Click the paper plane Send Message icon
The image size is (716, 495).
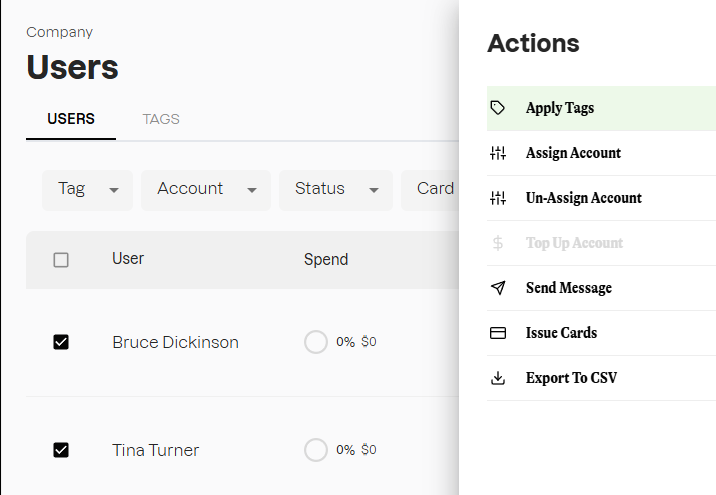pos(498,288)
